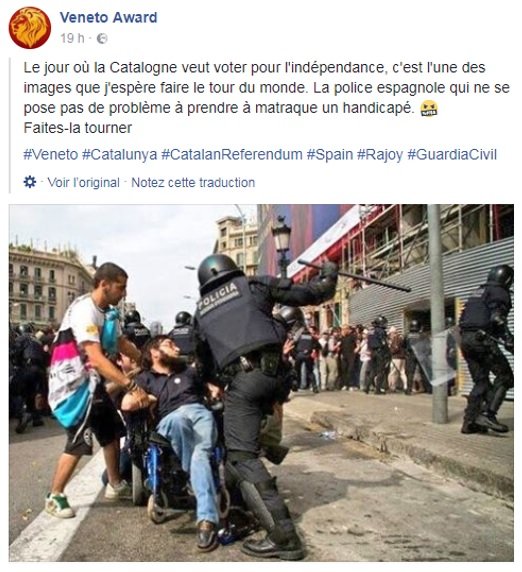Open the #Spain hashtag
Viewport: 522px width, 572px height.
[329, 155]
